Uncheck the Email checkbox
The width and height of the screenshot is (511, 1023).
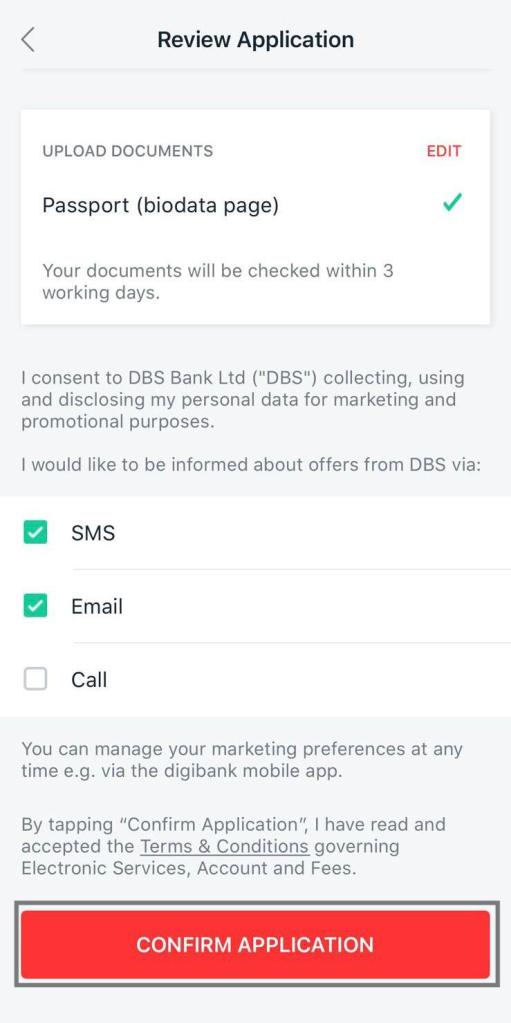pos(35,607)
